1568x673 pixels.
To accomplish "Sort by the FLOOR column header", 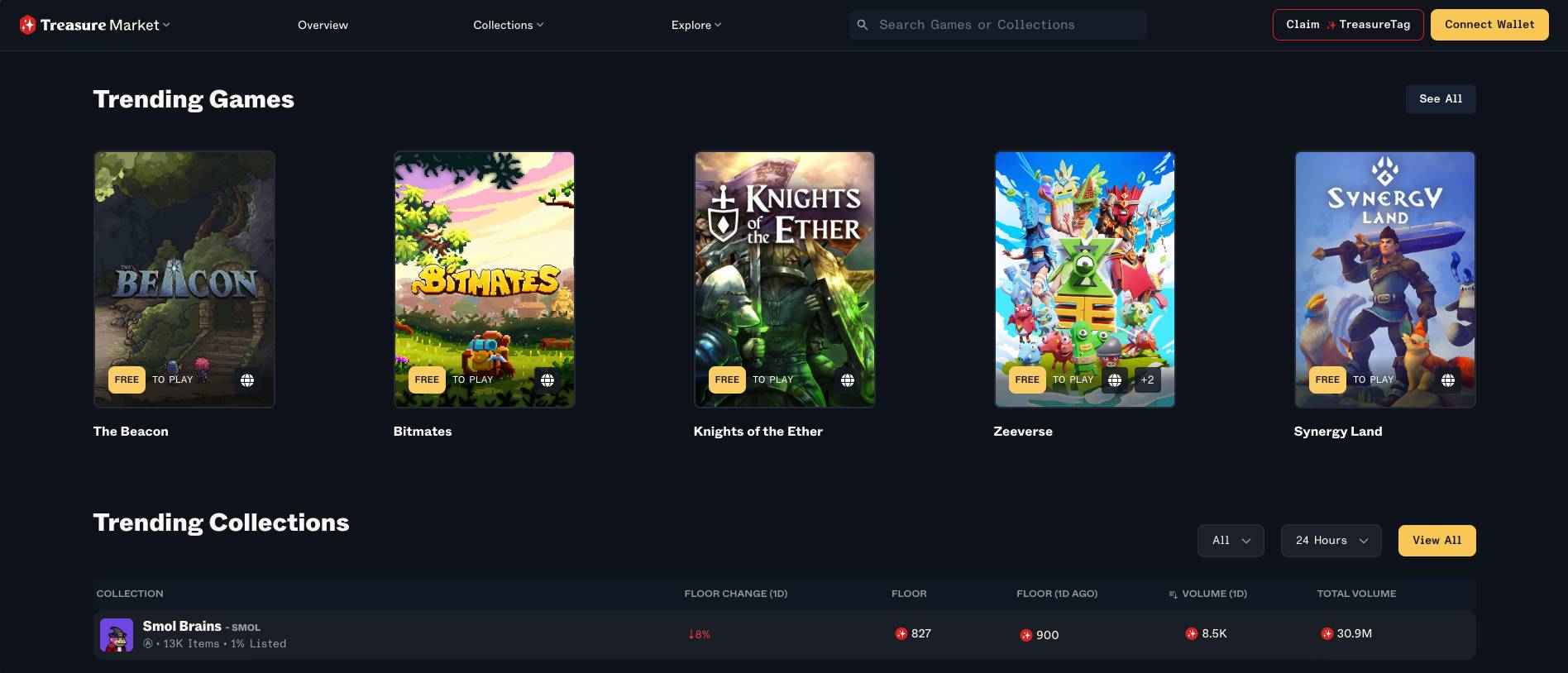I will [909, 594].
